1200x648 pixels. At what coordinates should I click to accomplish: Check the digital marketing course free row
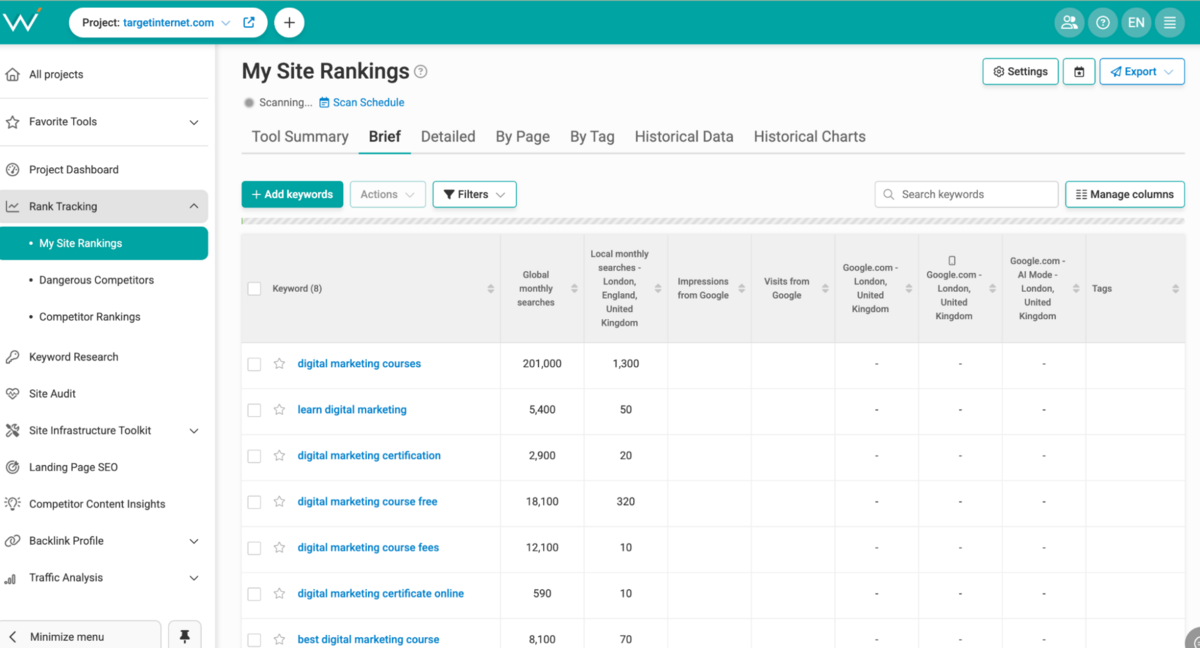click(254, 502)
